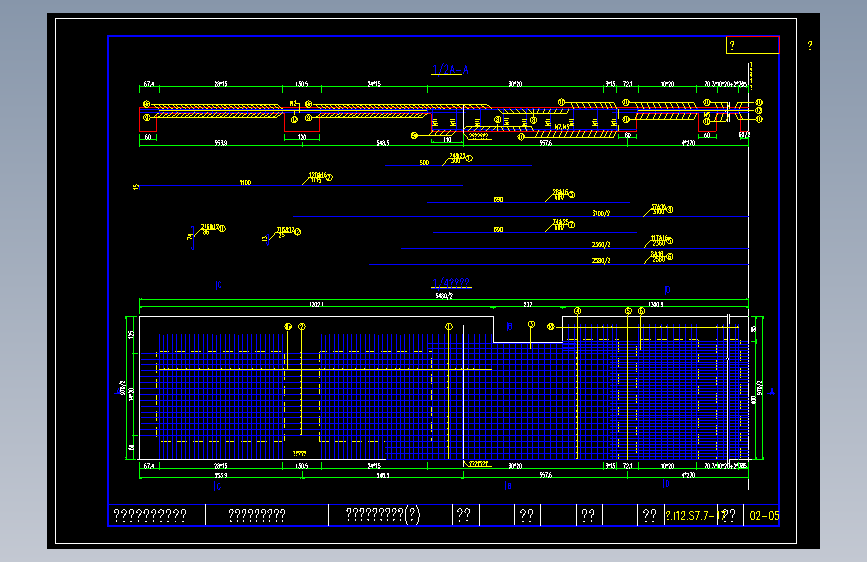Select the 2200/2 rebar length label
This screenshot has height=562, width=867.
pos(601,261)
